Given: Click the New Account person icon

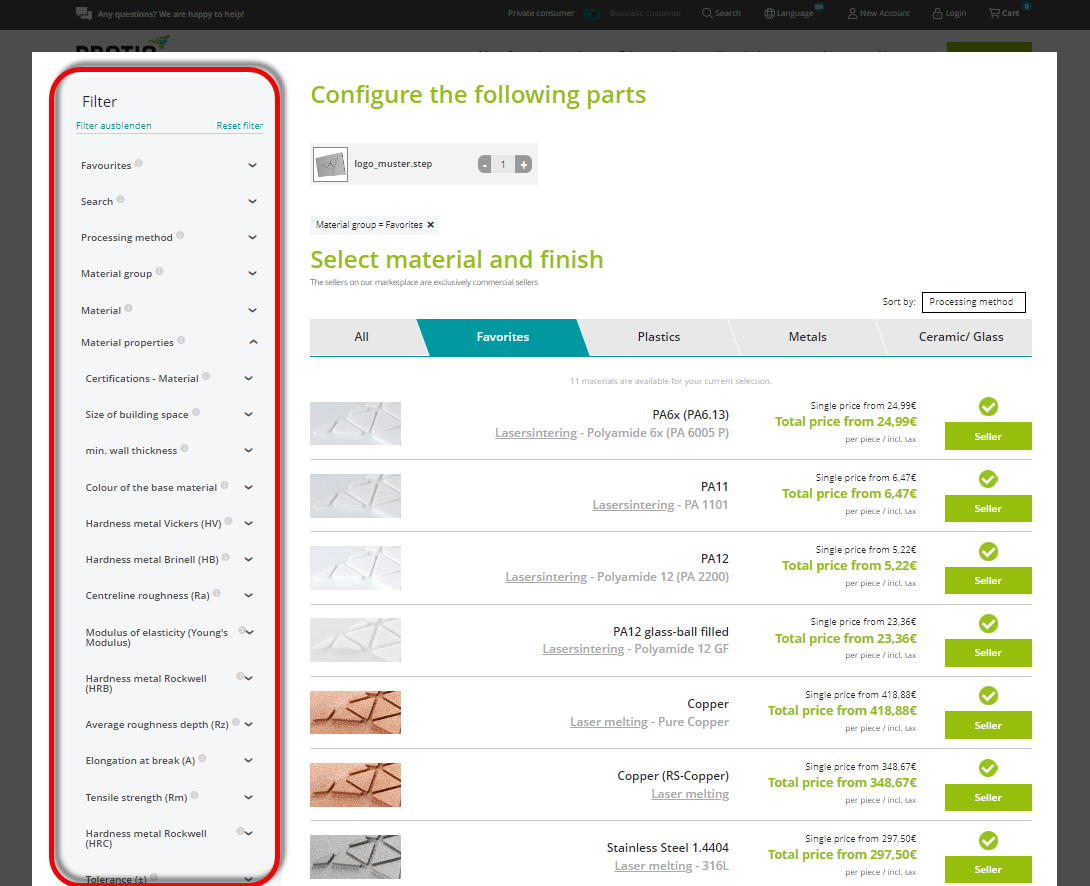Looking at the screenshot, I should click(x=852, y=14).
